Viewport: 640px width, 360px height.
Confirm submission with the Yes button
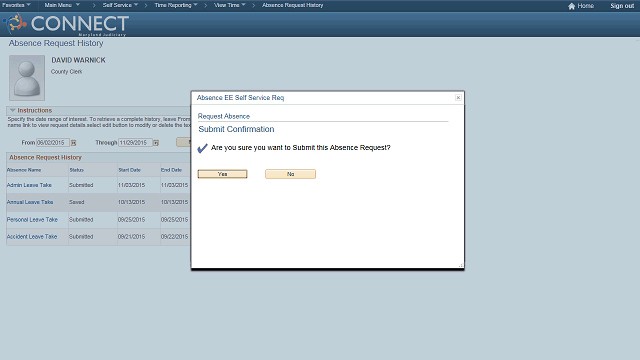222,174
